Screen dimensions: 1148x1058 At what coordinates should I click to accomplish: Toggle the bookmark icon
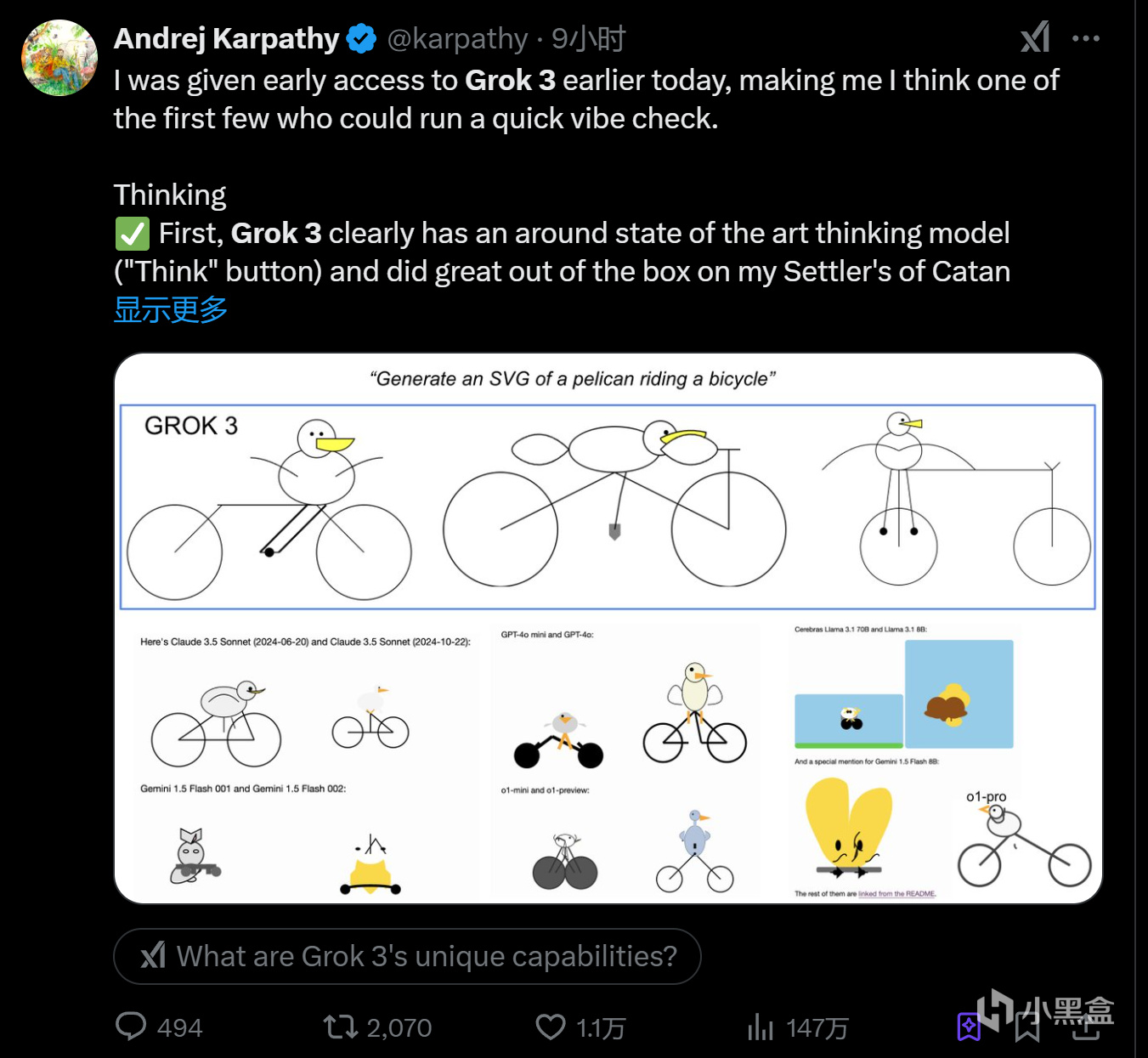click(x=1027, y=1027)
